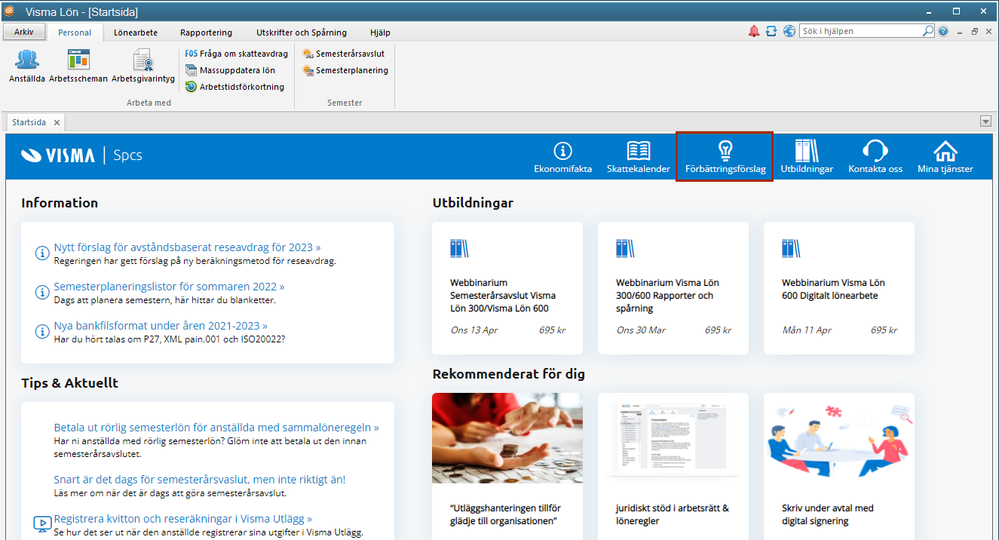Open juridiskt stöd i arbetsrätt article
The image size is (999, 540).
pos(672,515)
